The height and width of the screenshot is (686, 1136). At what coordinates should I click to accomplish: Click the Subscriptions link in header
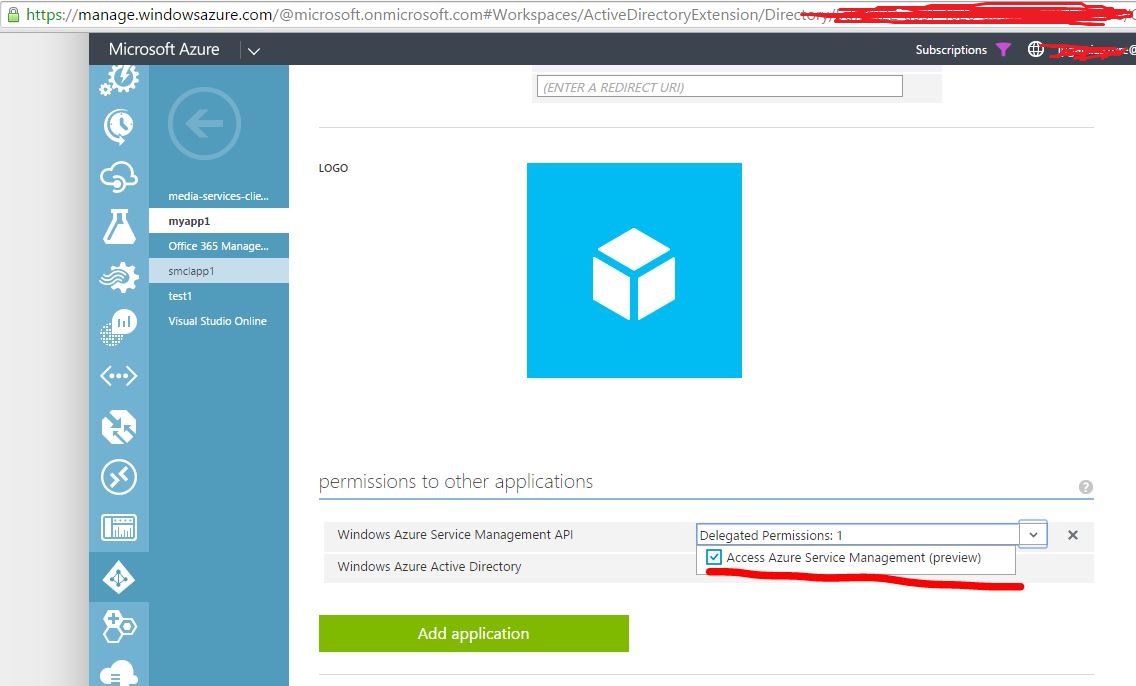[x=951, y=50]
